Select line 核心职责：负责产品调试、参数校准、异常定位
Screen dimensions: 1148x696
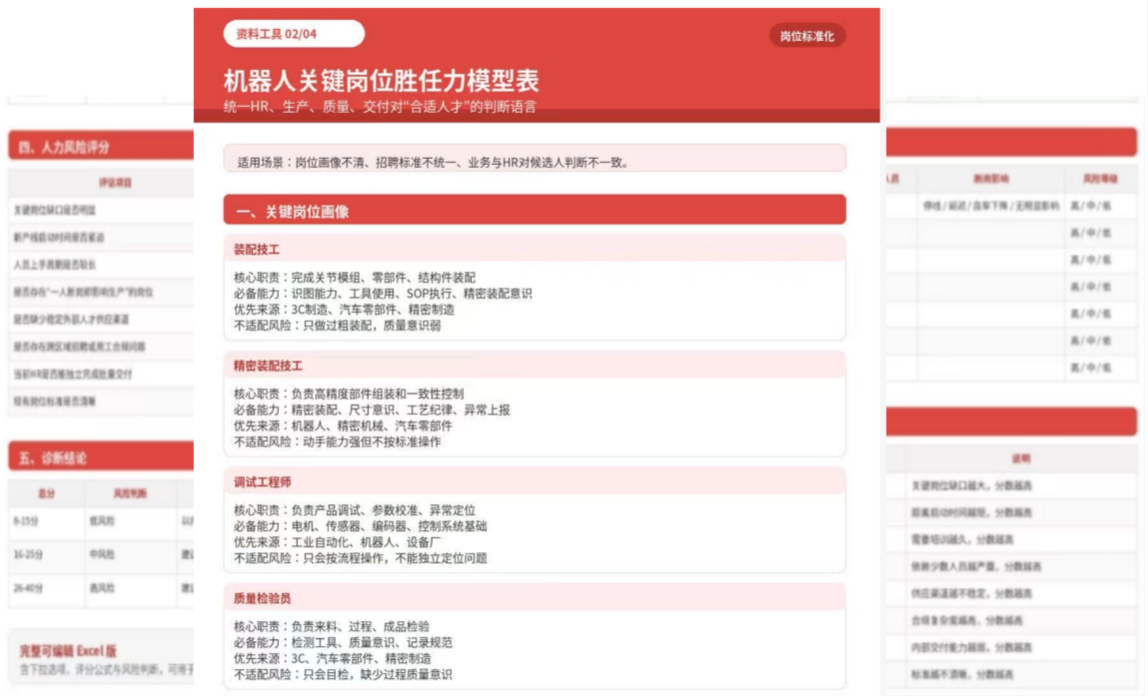click(354, 510)
